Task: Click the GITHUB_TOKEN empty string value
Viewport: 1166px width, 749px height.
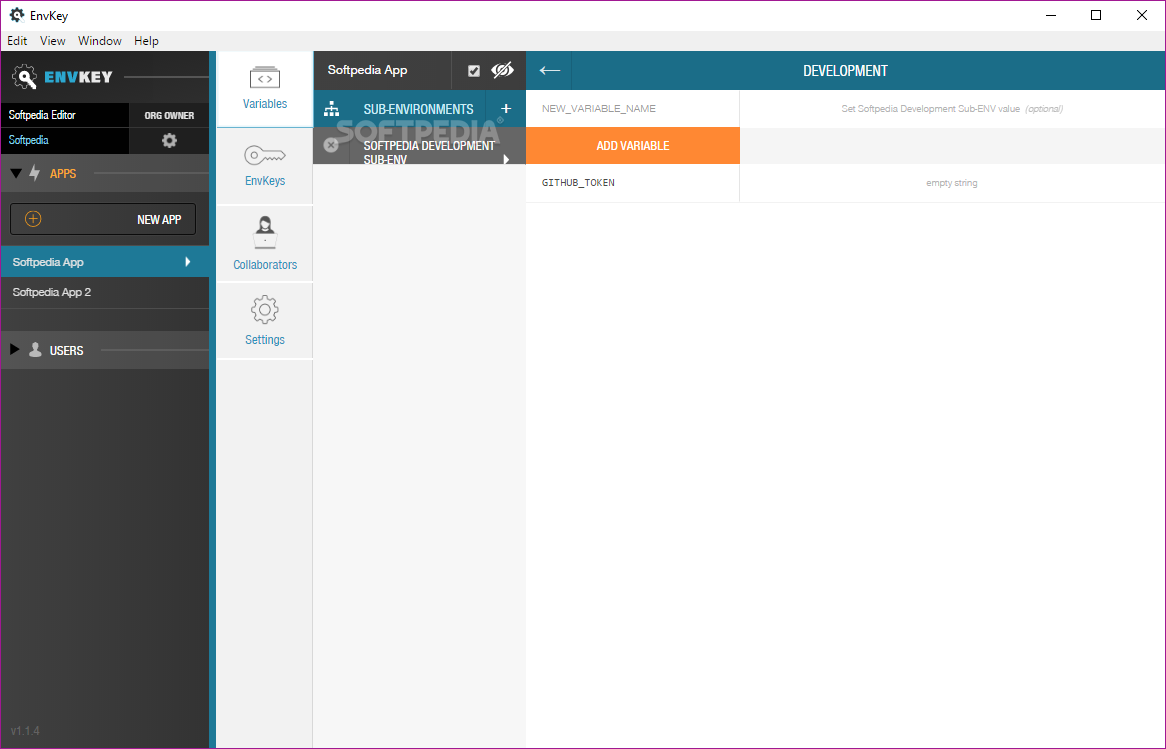Action: tap(952, 183)
